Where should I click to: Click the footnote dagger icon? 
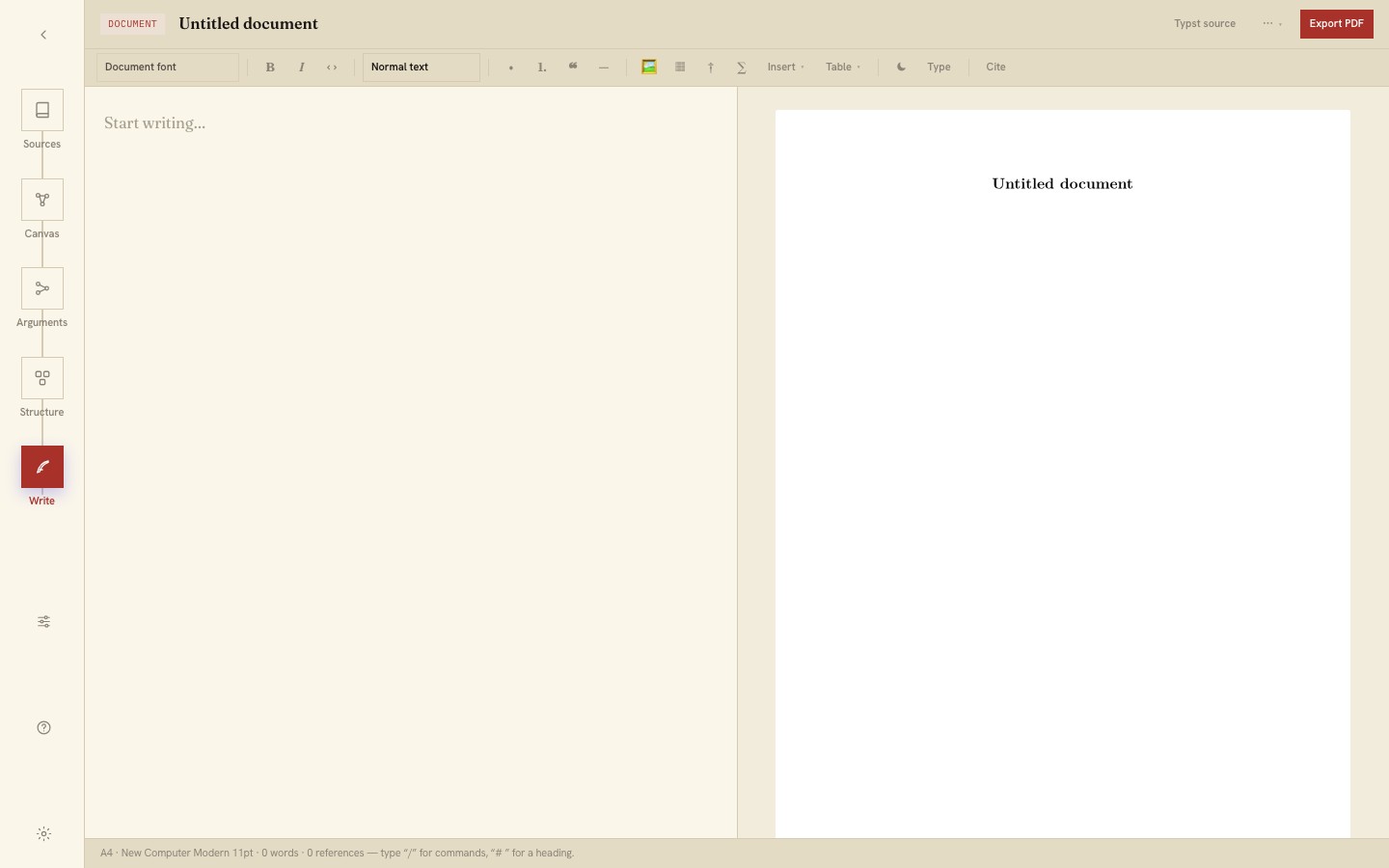(711, 68)
